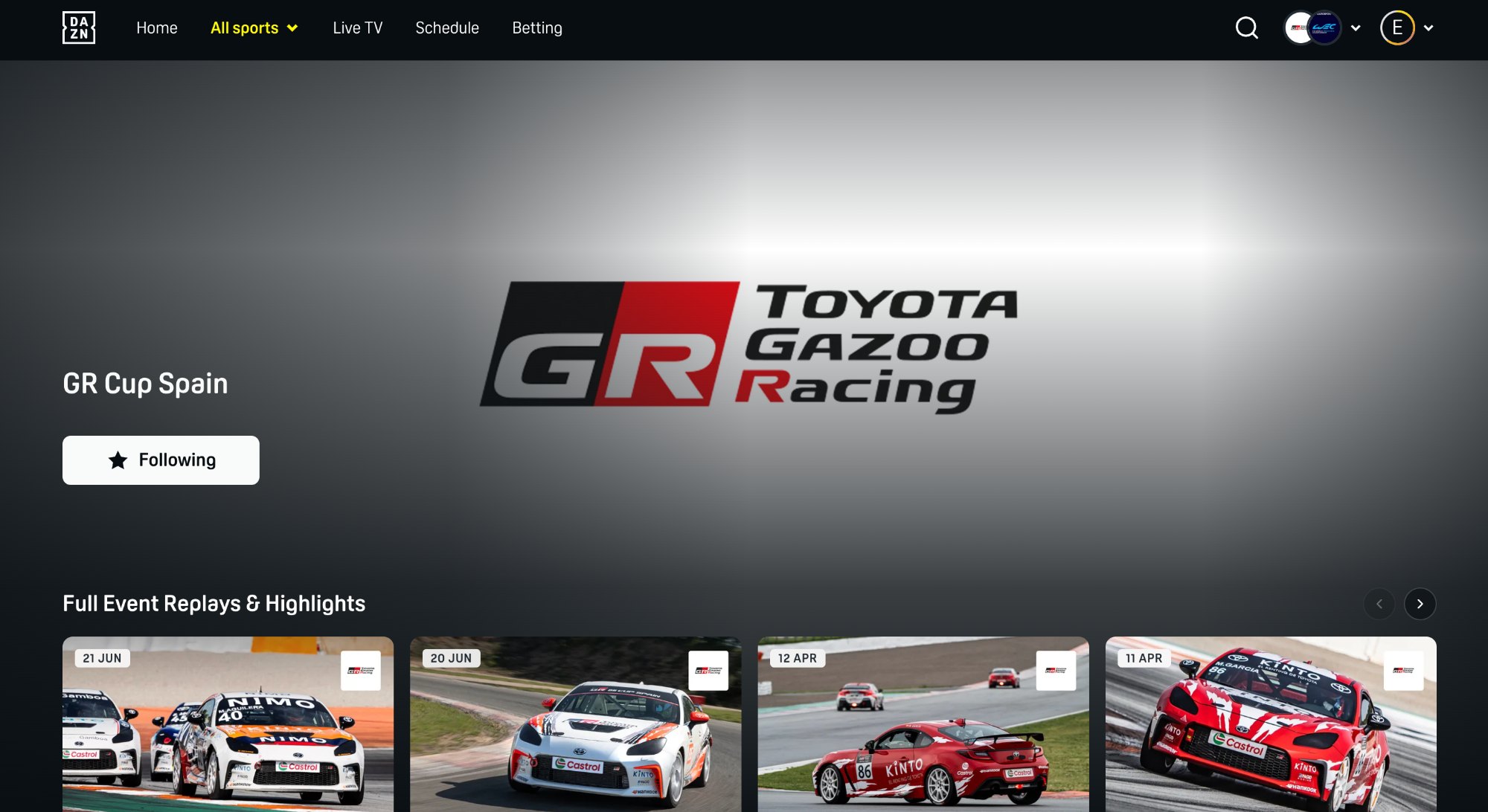Expand the profile dropdown arrow
The image size is (1488, 812).
tap(1428, 28)
